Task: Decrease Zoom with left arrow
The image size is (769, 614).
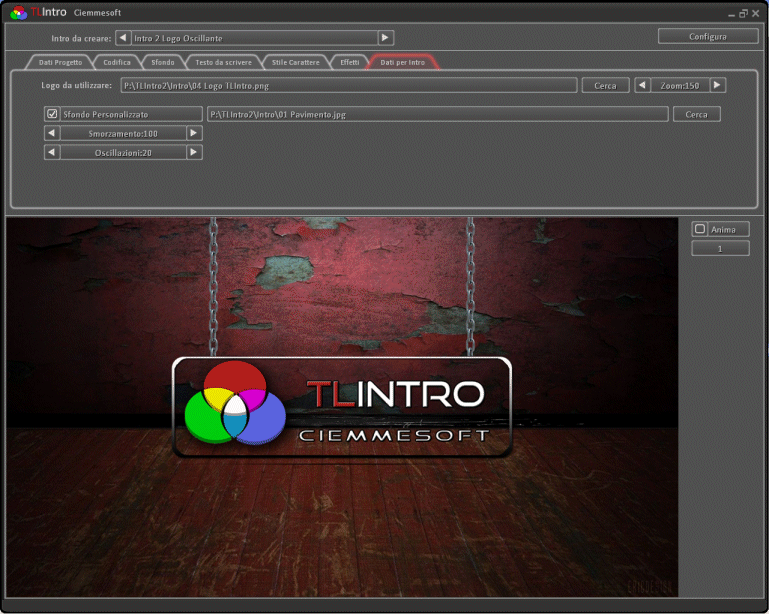Action: point(642,85)
